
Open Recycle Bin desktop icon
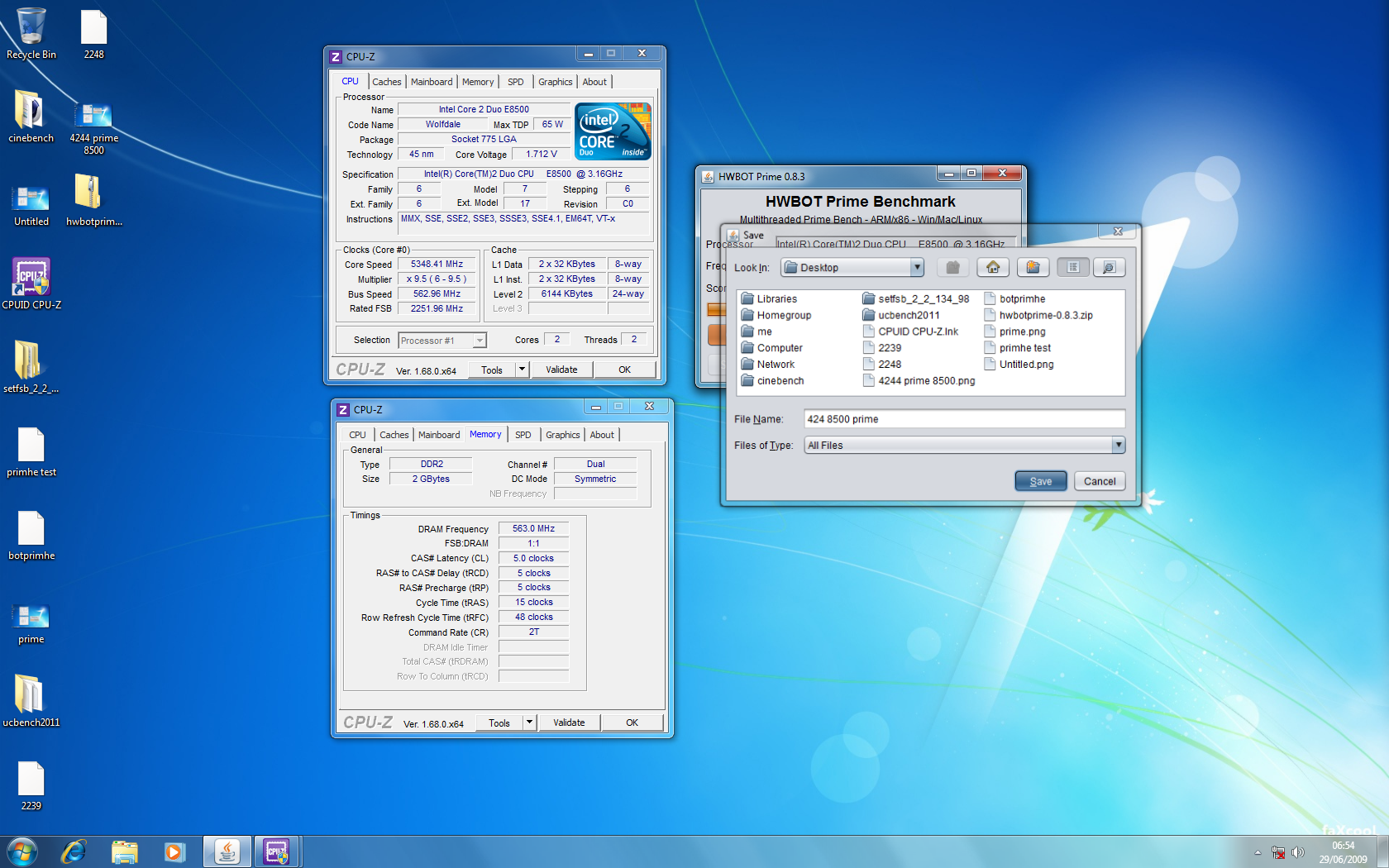click(31, 34)
